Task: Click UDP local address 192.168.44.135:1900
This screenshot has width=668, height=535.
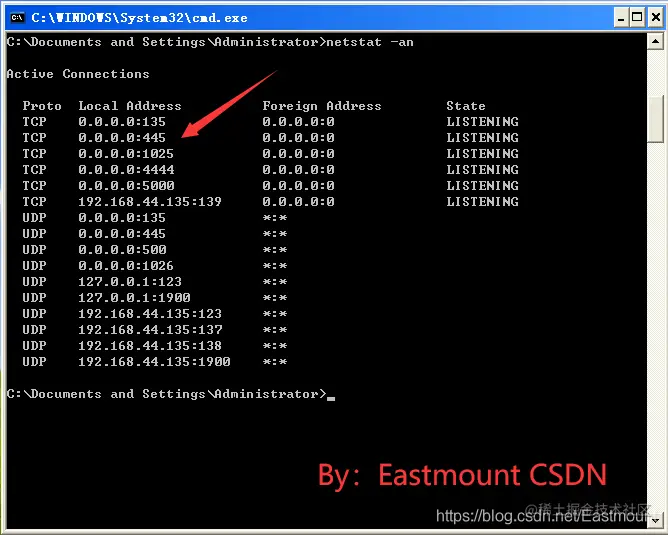Action: [x=154, y=362]
